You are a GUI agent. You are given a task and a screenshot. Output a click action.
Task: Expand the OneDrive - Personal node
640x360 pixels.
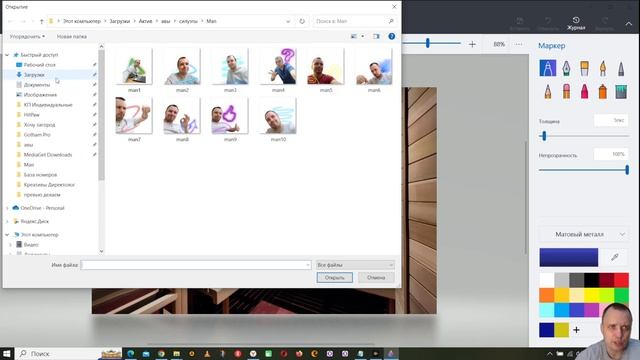[7, 208]
